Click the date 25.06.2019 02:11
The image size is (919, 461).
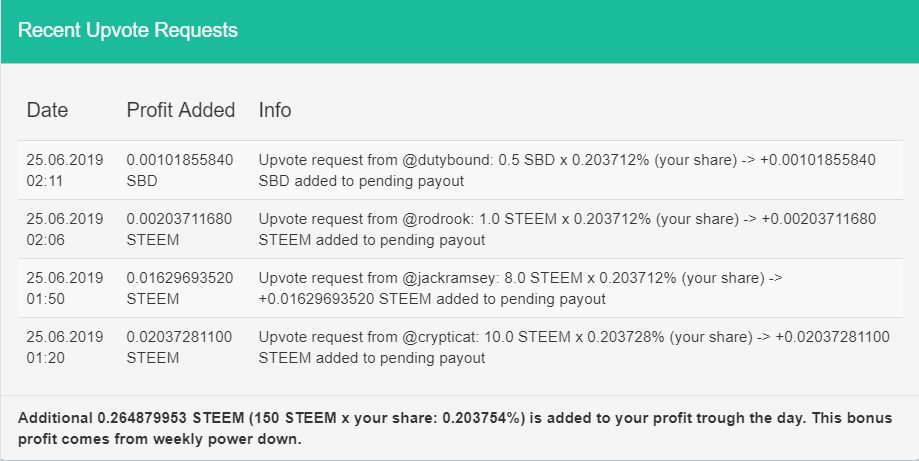tap(64, 170)
